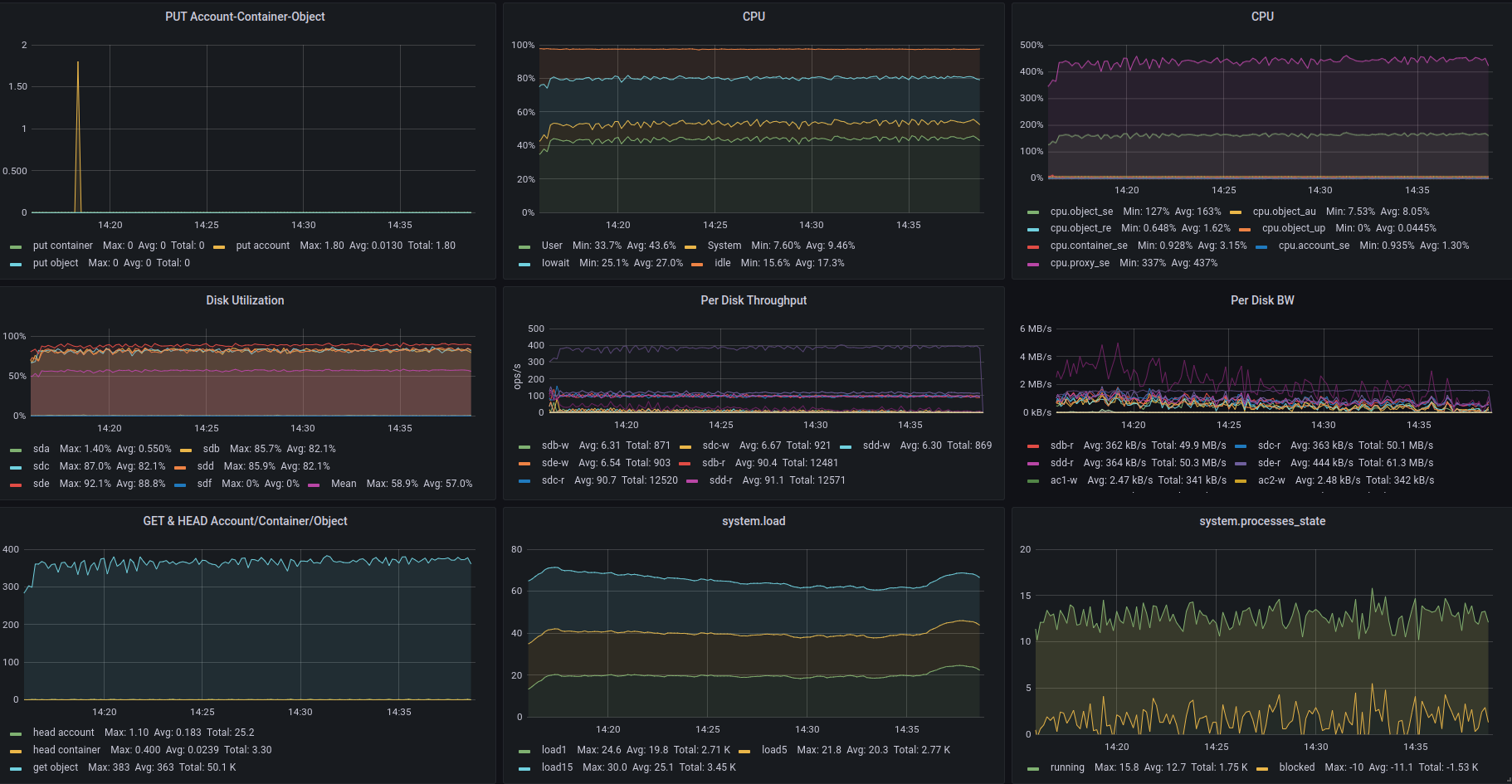This screenshot has width=1512, height=784.
Task: Isolate the "cpu.proxy_se" legend series
Action: click(x=1079, y=263)
